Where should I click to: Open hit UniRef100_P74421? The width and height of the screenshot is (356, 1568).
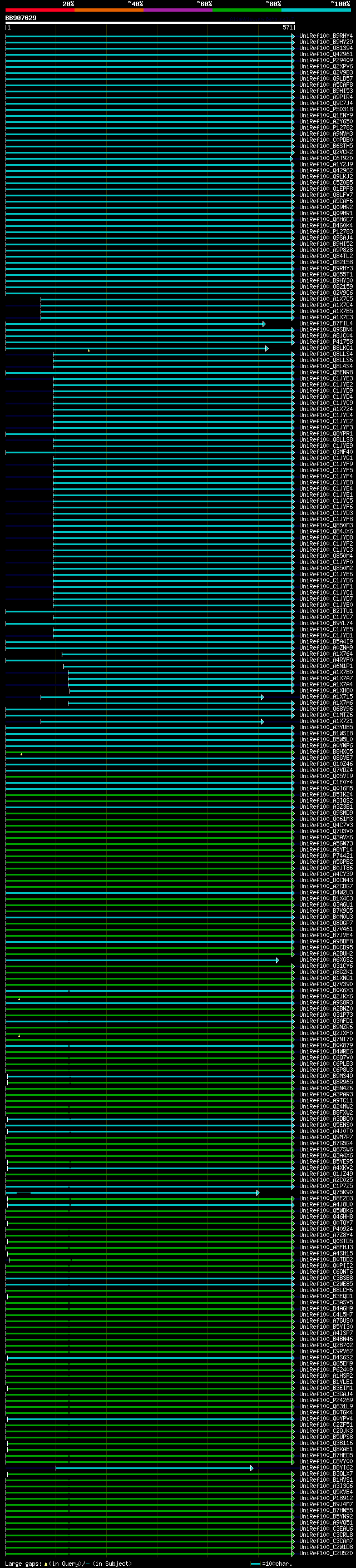pos(325,856)
